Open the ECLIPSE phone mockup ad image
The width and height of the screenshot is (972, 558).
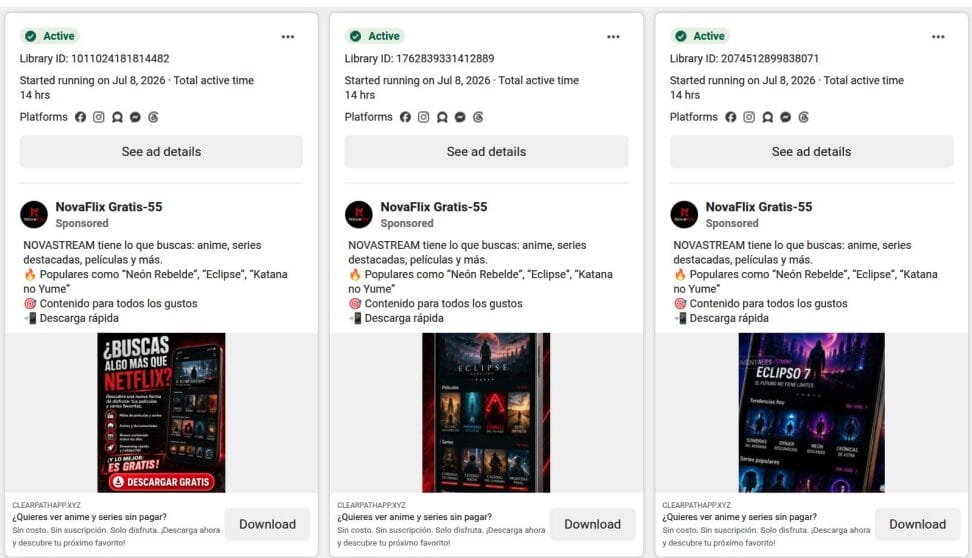coord(487,412)
